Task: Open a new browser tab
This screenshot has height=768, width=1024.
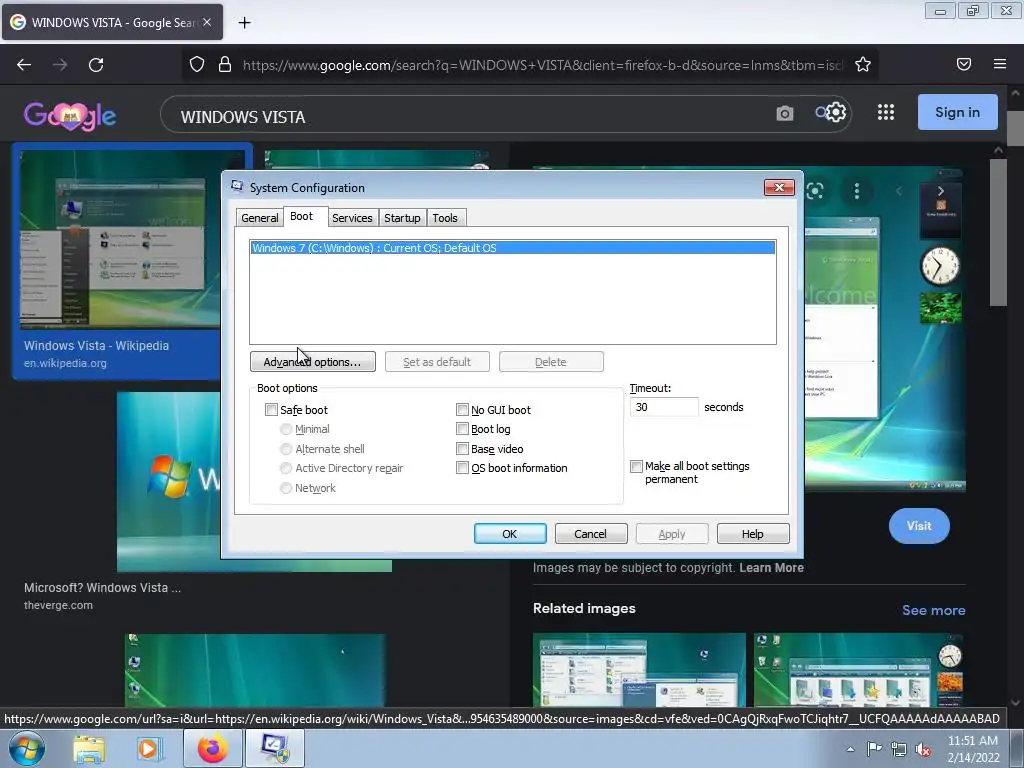Action: tap(244, 23)
